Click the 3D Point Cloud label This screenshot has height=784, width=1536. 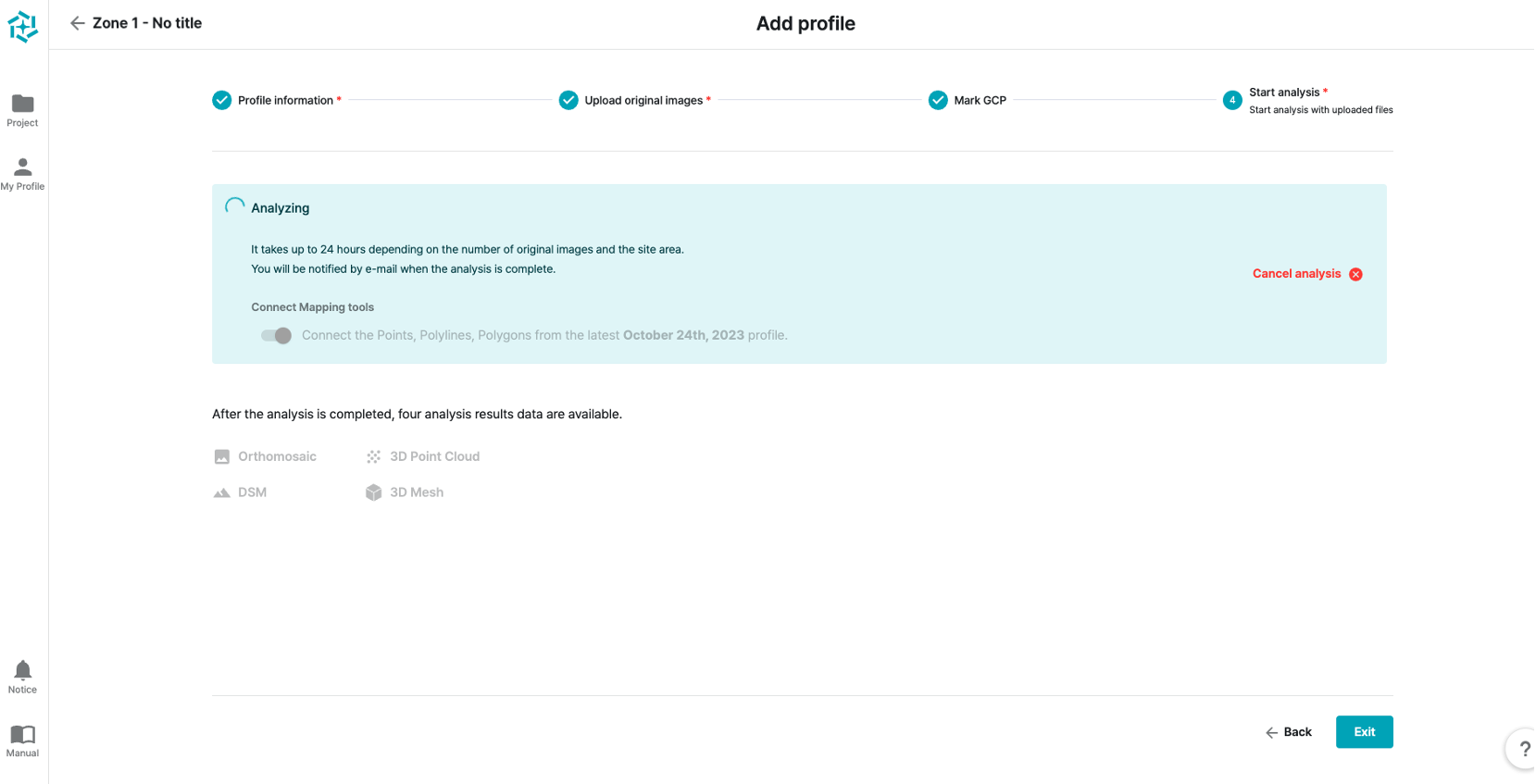434,456
